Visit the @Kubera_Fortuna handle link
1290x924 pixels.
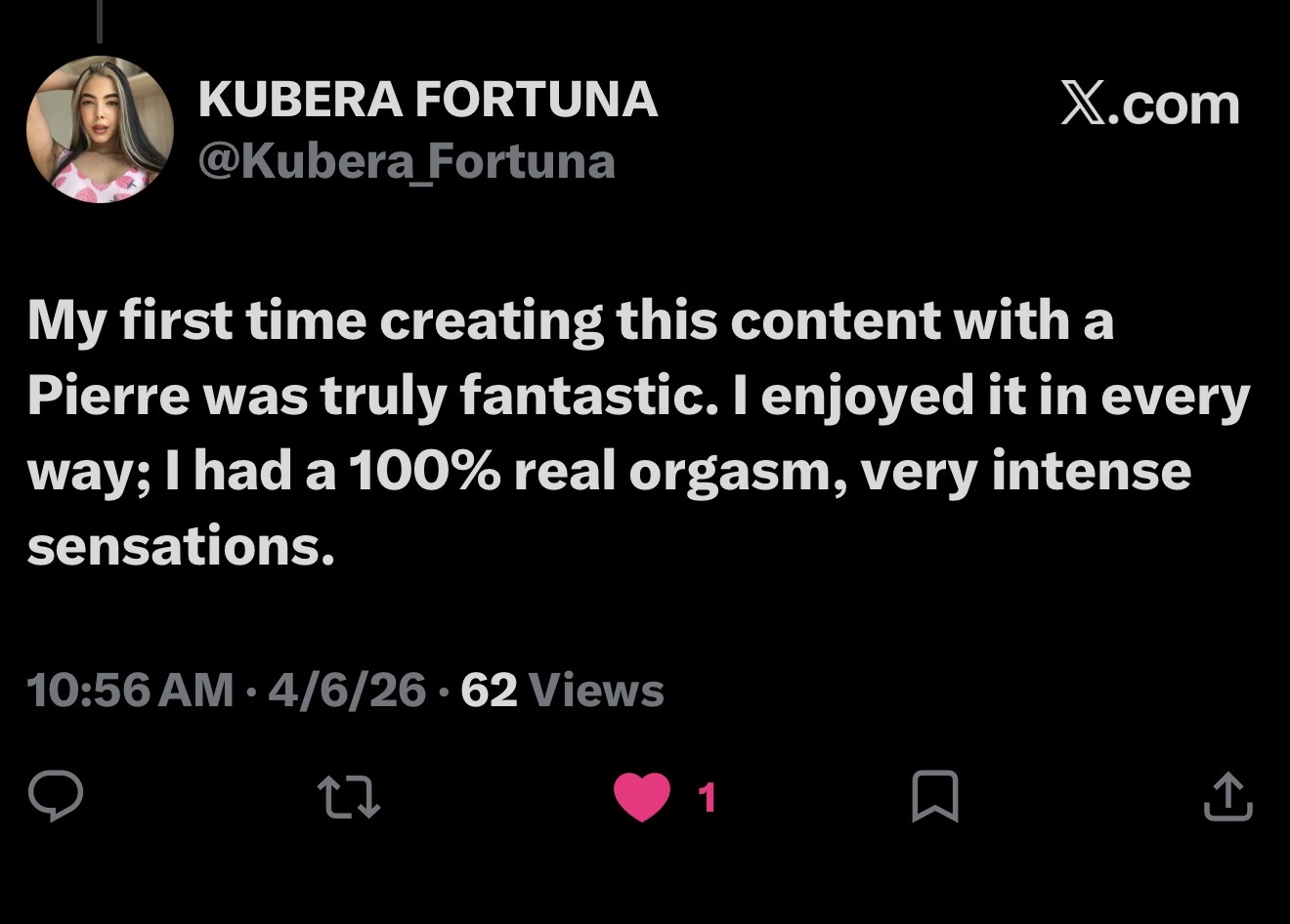coord(407,161)
